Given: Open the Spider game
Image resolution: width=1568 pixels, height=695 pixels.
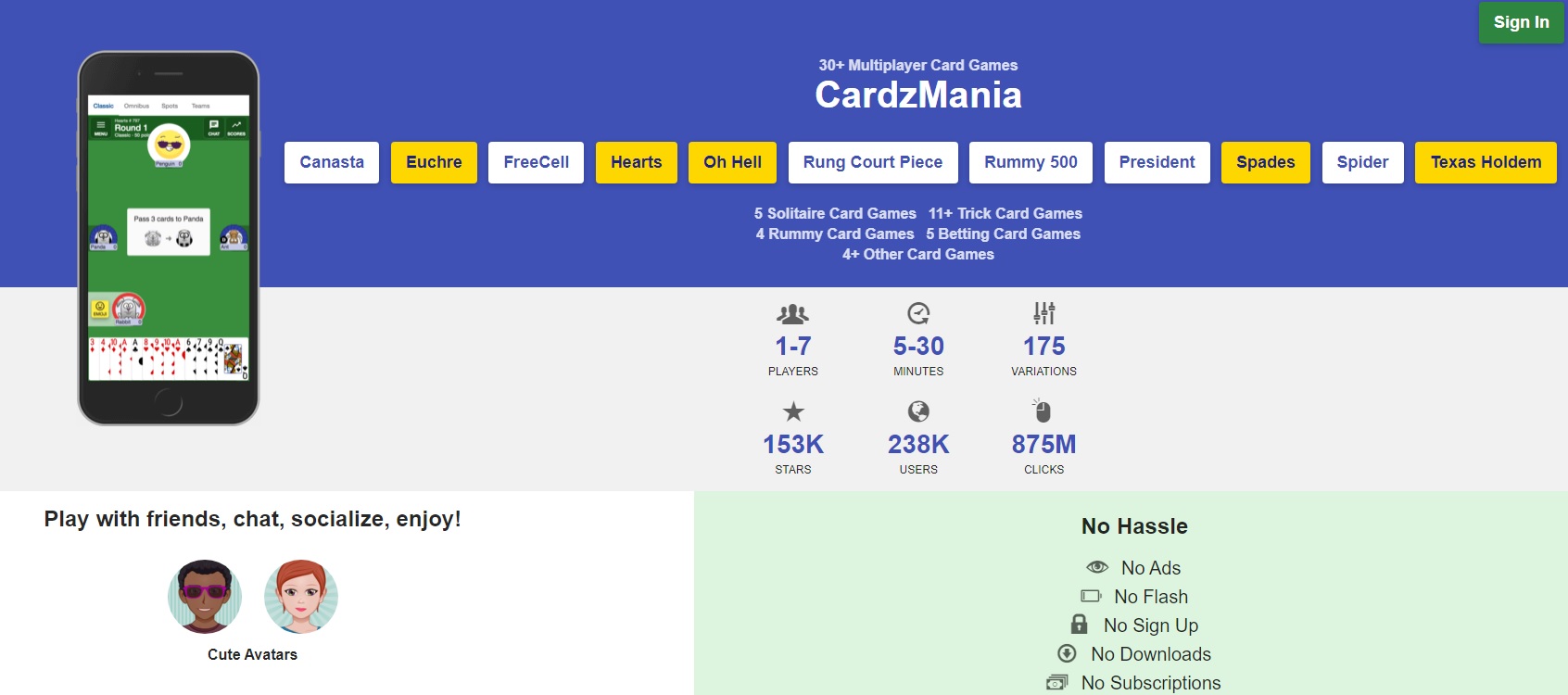Looking at the screenshot, I should (1362, 162).
